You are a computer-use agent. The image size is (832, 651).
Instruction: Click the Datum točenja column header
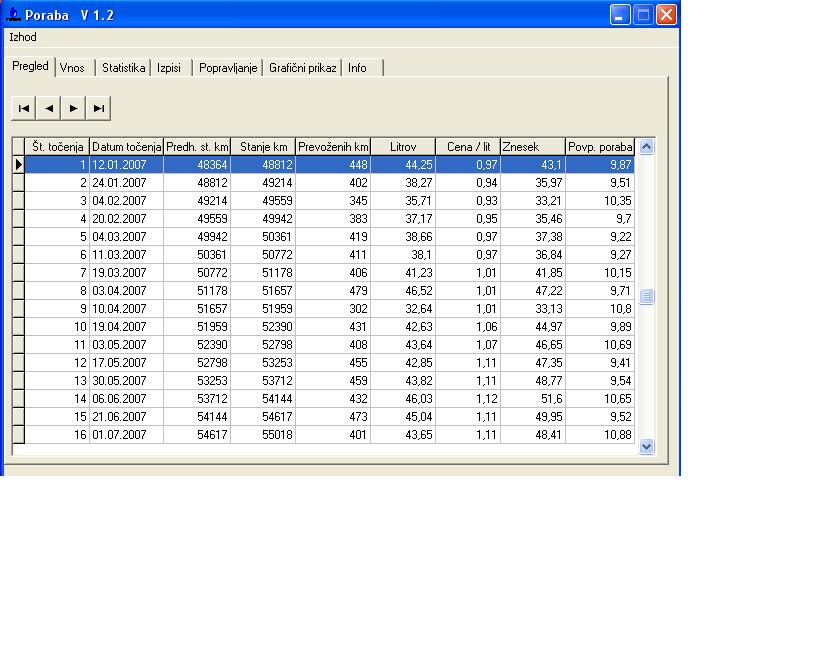[x=126, y=147]
